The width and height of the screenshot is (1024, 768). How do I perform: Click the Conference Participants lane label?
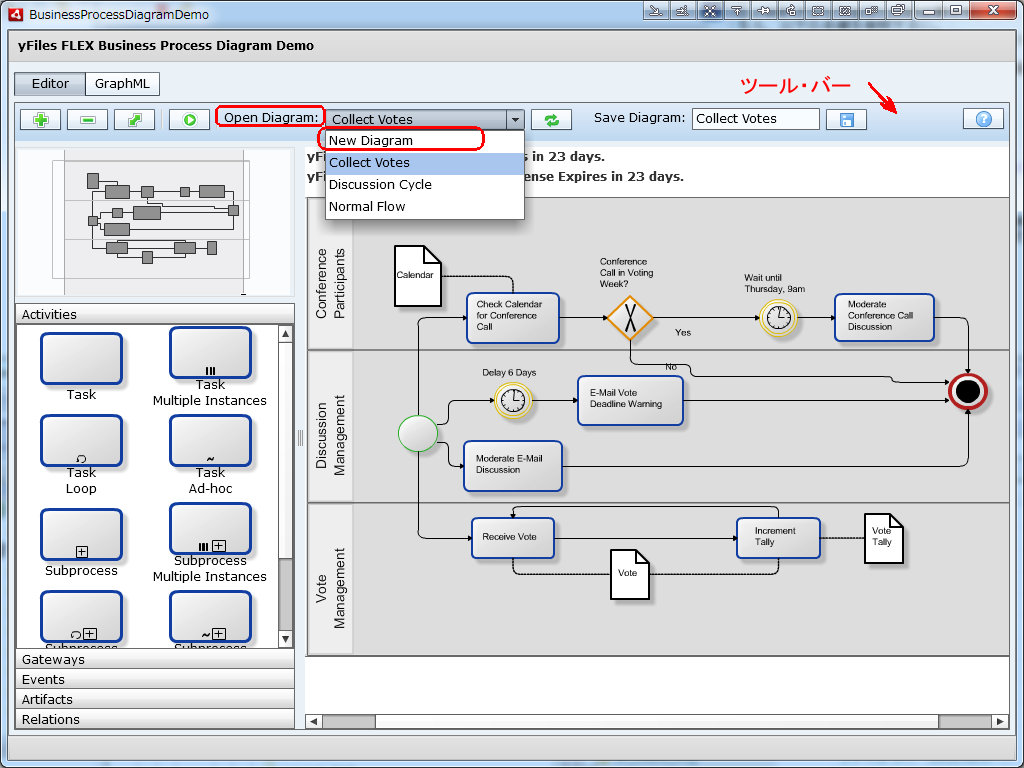click(x=330, y=283)
